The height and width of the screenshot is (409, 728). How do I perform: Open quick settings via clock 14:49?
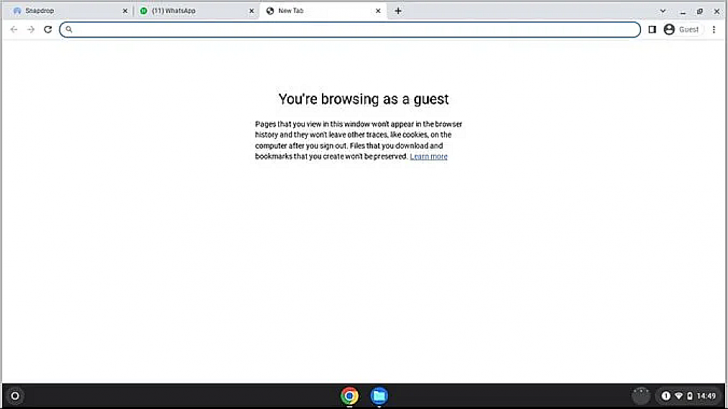point(706,396)
